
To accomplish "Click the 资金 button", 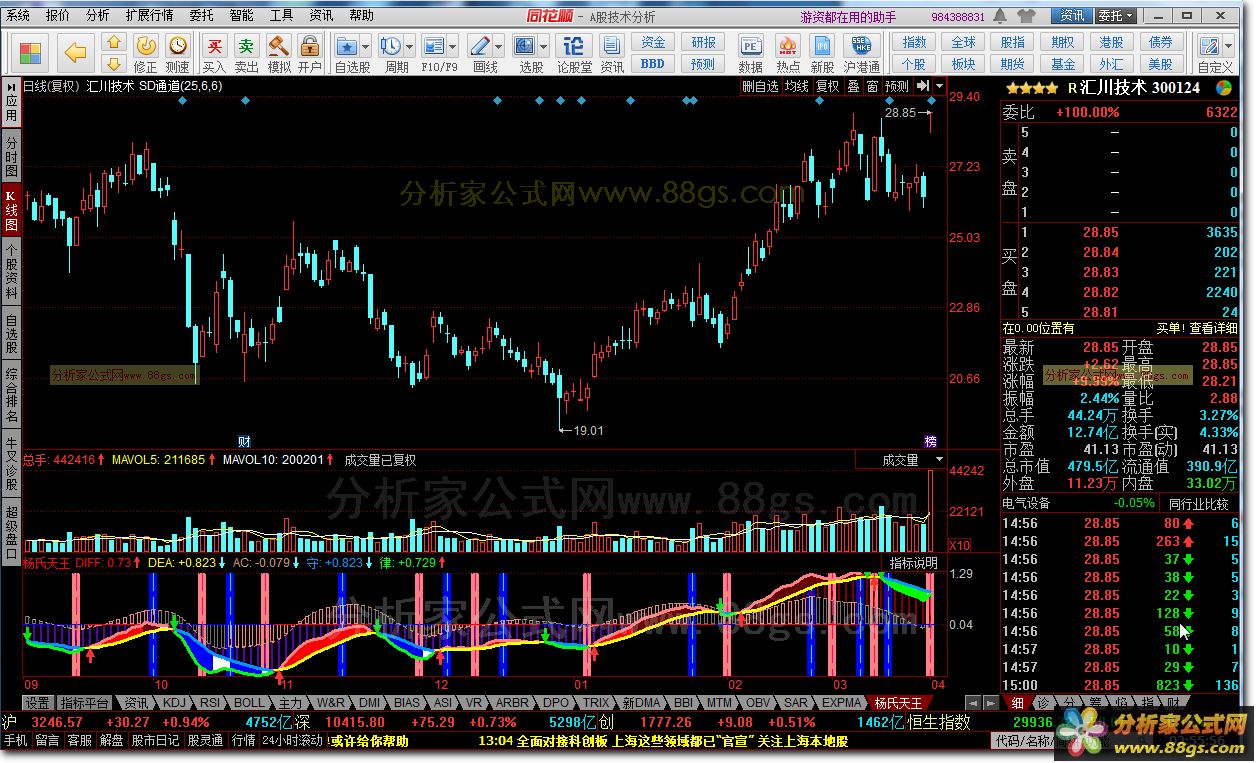I will [652, 42].
